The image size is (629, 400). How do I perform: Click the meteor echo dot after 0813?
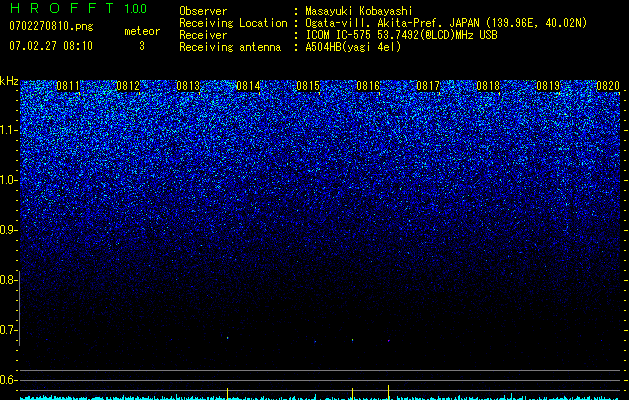point(227,338)
